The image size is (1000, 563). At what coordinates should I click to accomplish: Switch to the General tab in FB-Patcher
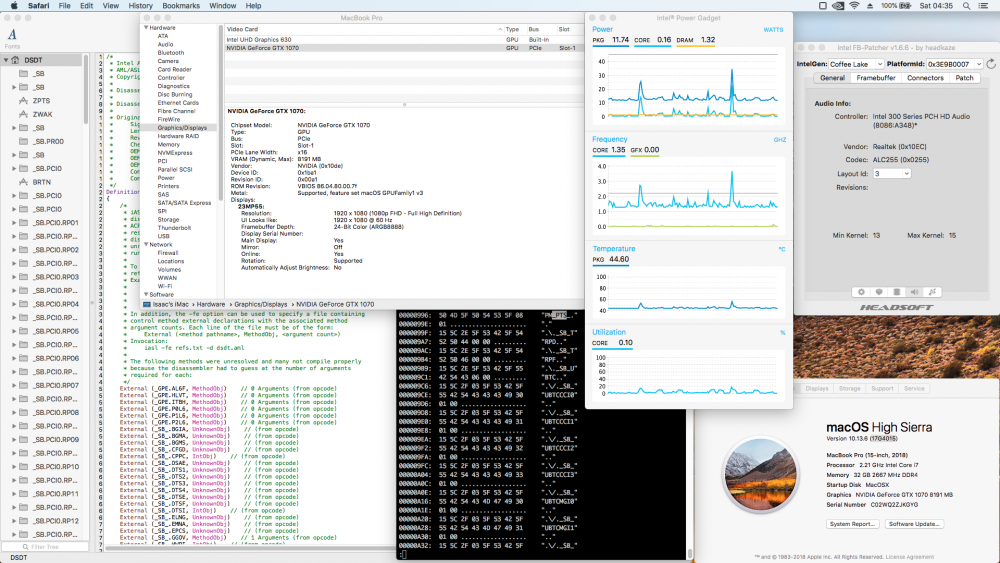click(x=832, y=78)
